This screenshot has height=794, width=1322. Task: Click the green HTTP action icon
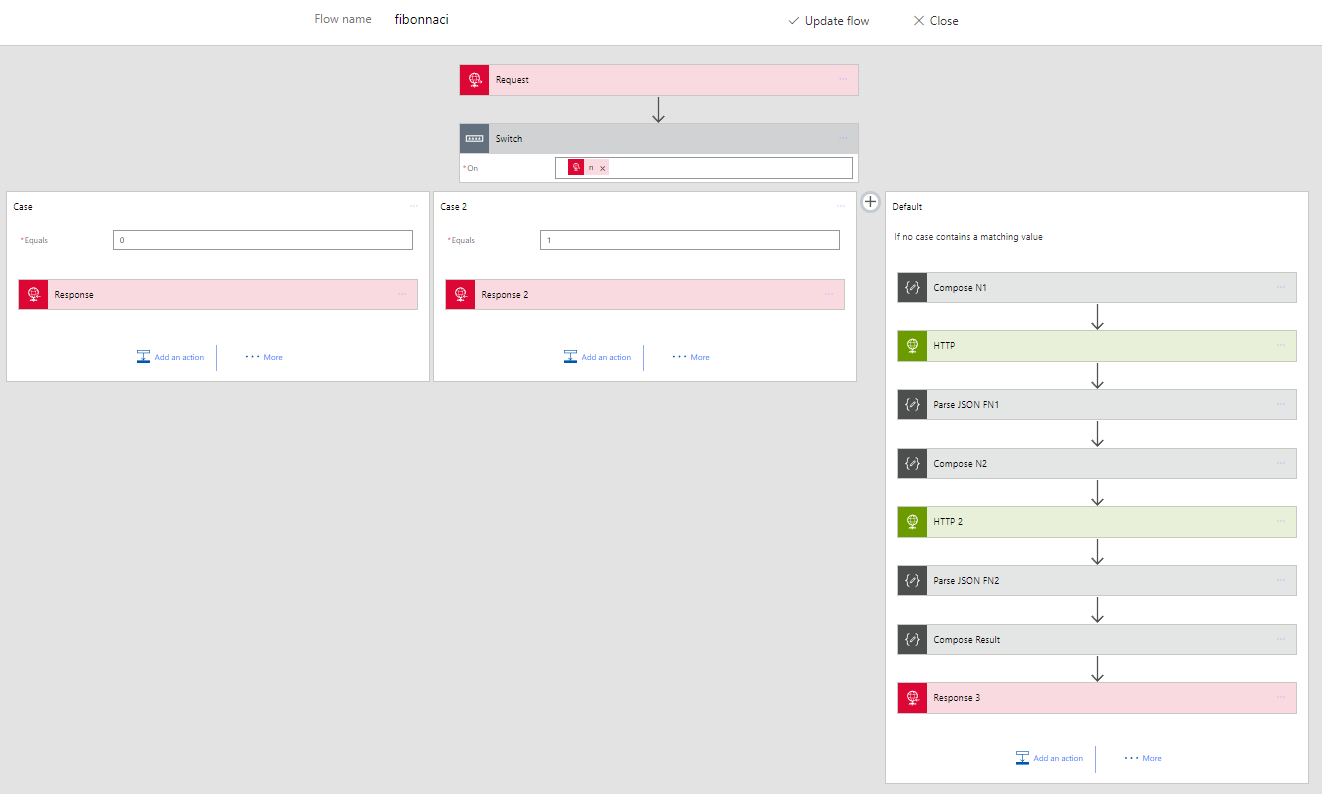[912, 346]
